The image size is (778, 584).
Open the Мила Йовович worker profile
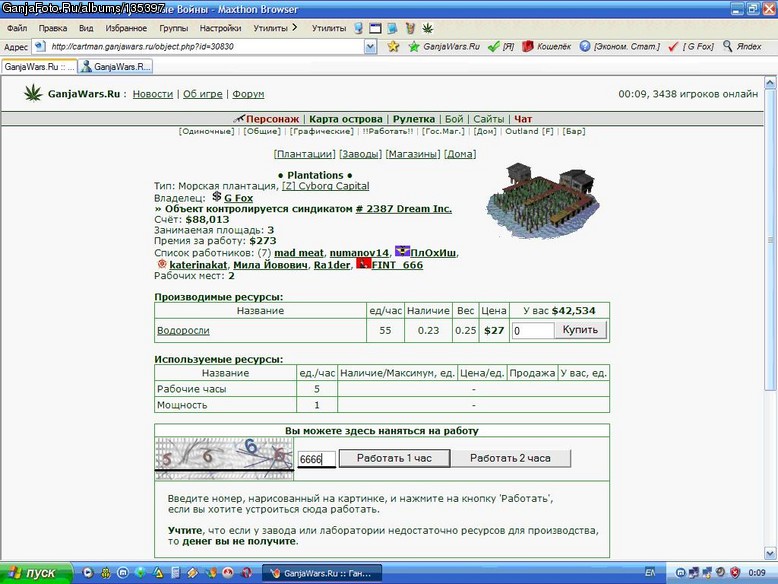pyautogui.click(x=270, y=265)
